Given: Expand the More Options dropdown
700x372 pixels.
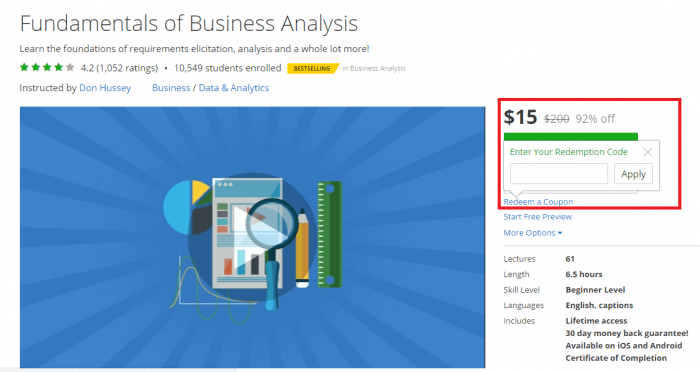Looking at the screenshot, I should coord(533,233).
